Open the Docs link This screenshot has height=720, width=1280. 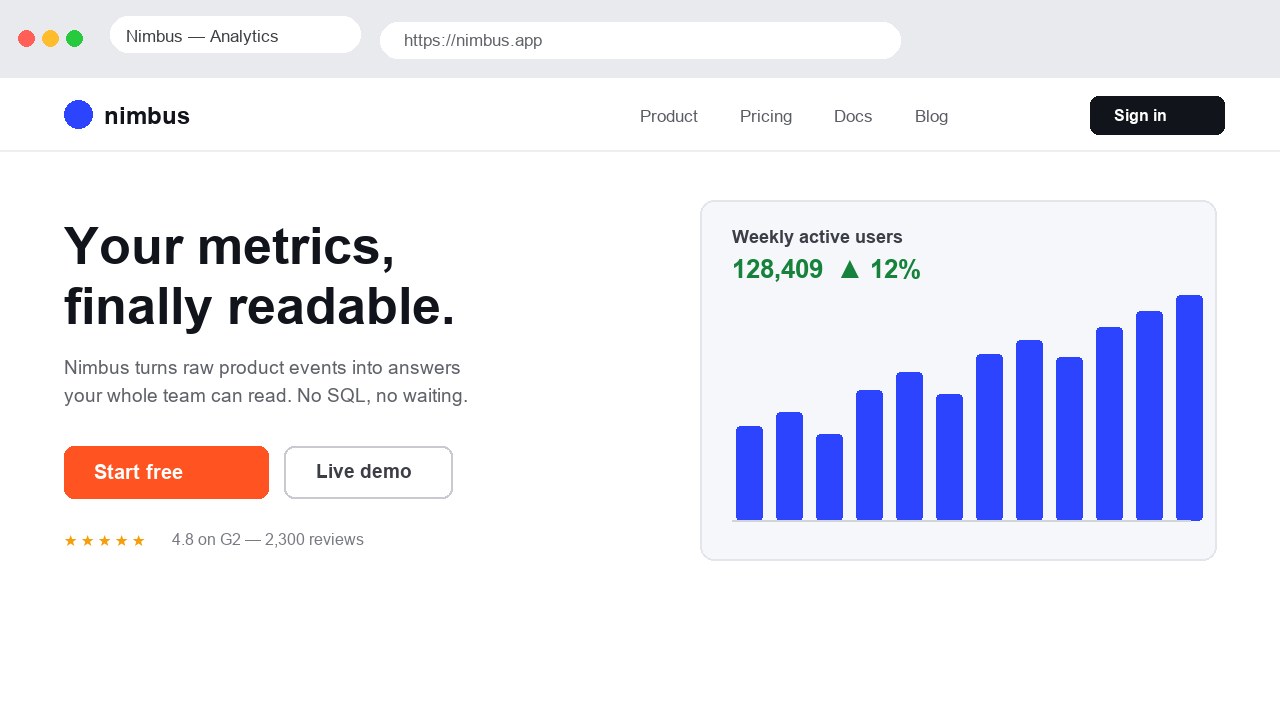pyautogui.click(x=853, y=116)
